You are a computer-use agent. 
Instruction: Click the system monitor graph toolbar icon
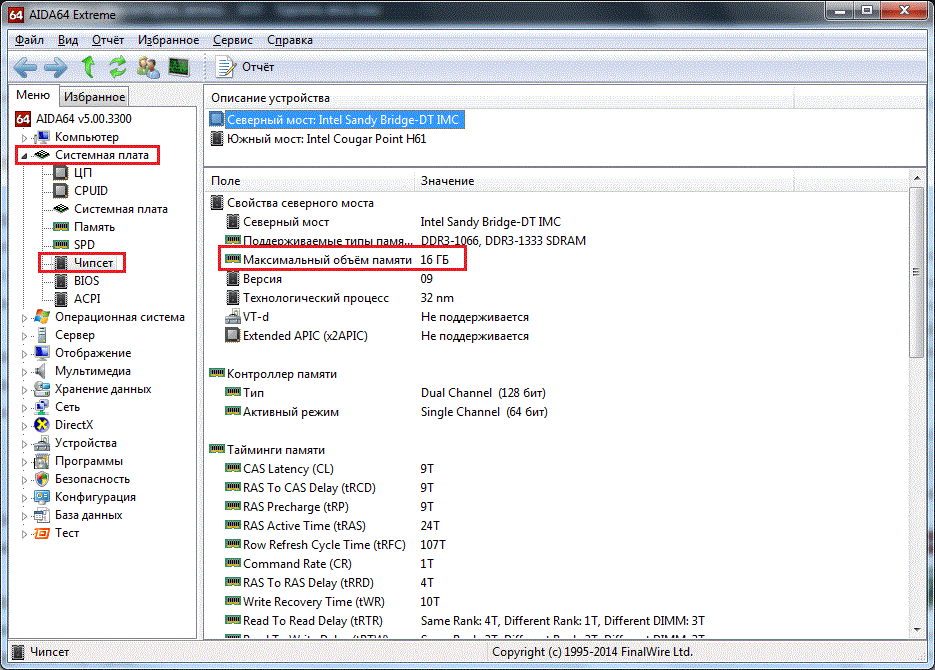pyautogui.click(x=179, y=67)
